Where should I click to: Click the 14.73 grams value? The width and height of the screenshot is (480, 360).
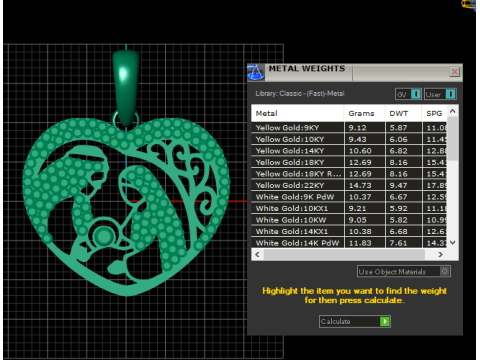(360, 185)
